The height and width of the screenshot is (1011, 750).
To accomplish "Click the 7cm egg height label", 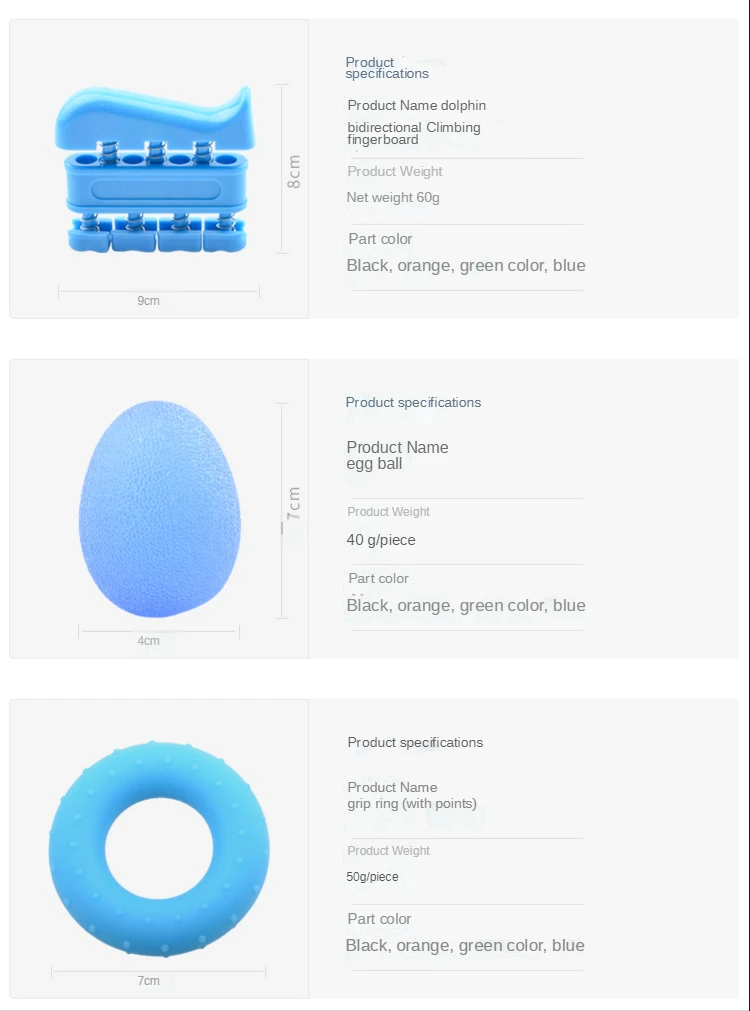I will (x=294, y=502).
